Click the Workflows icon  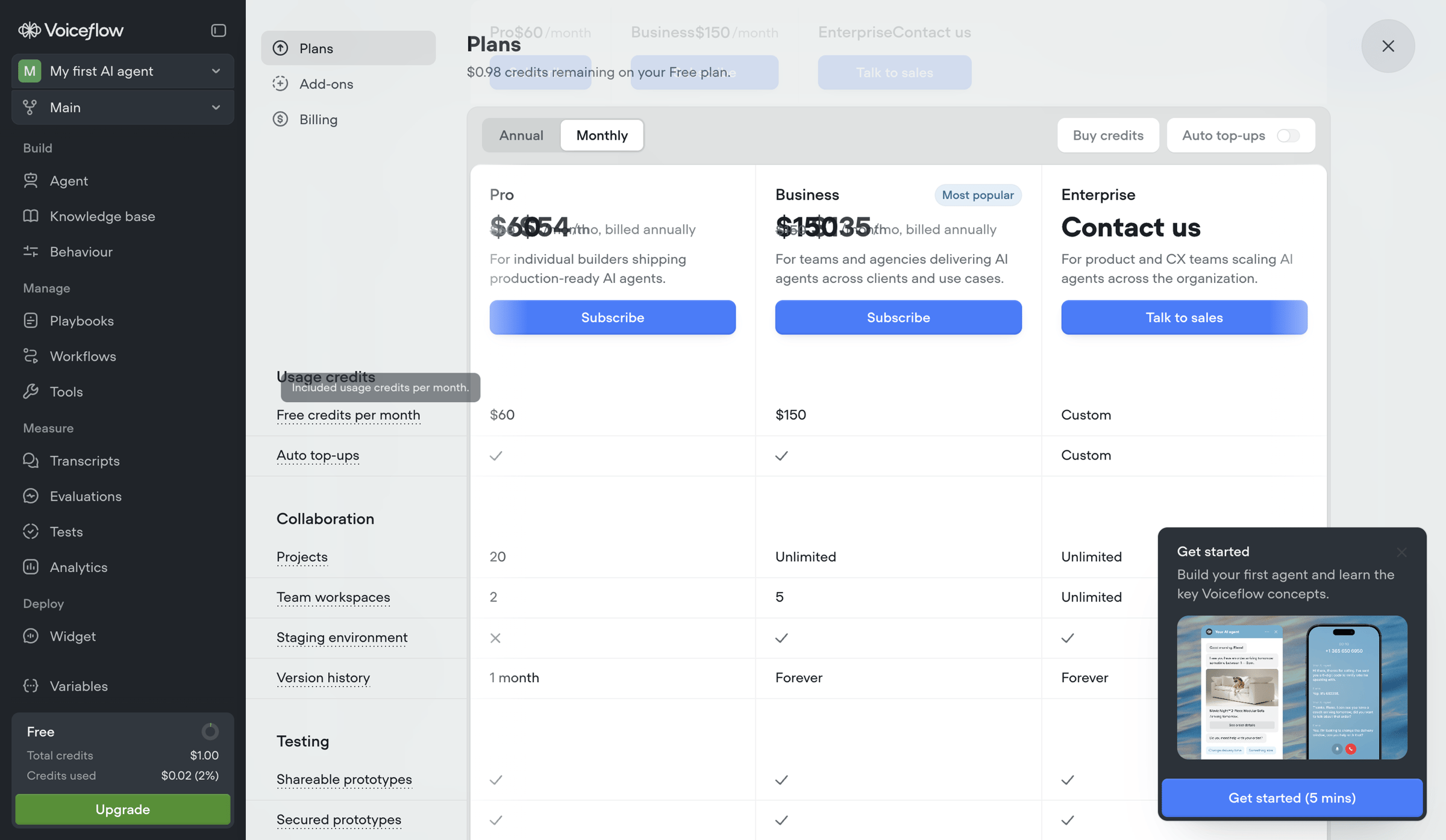coord(31,356)
